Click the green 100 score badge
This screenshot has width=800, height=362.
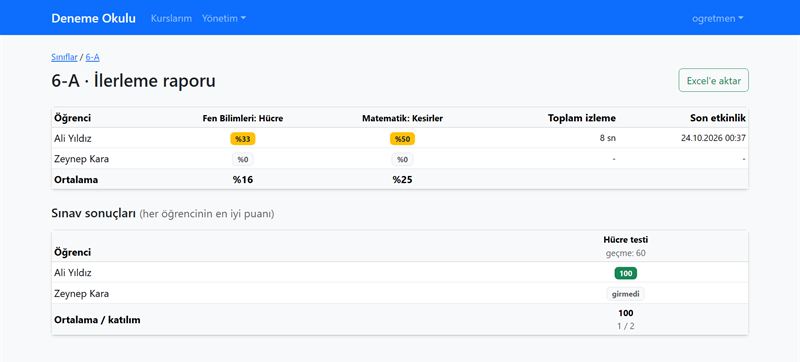click(x=626, y=273)
